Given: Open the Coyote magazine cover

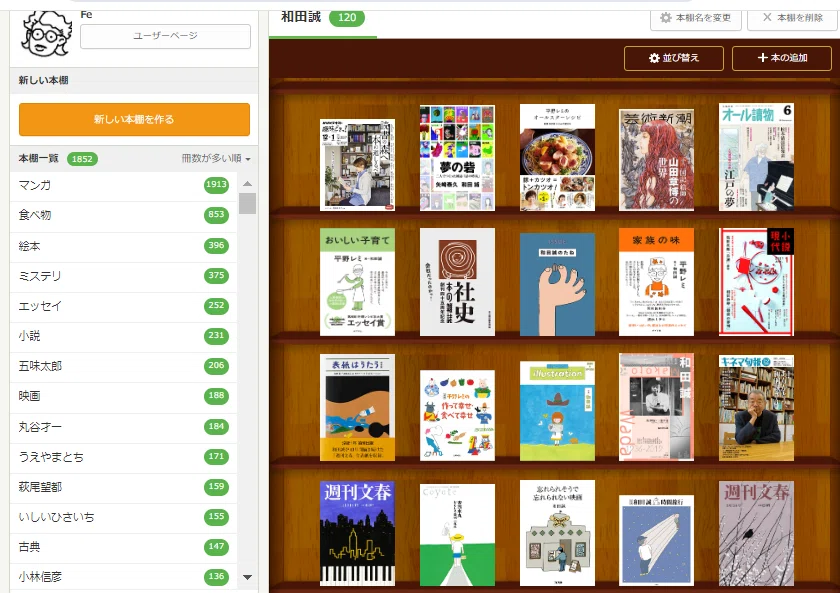Looking at the screenshot, I should pyautogui.click(x=457, y=535).
